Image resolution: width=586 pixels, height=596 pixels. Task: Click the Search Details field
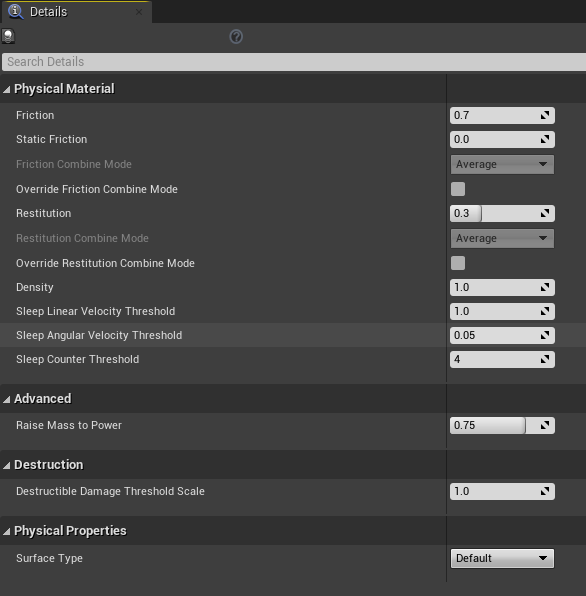point(294,62)
